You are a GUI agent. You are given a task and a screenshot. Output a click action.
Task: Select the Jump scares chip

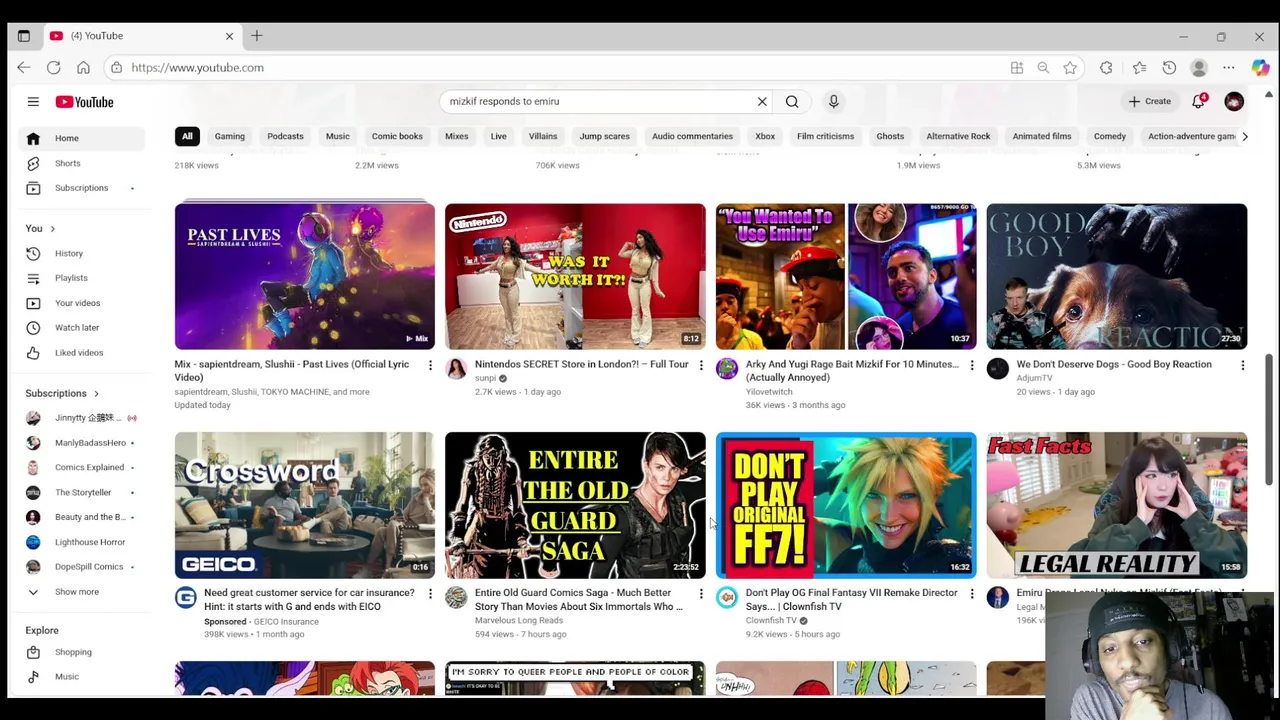coord(605,136)
